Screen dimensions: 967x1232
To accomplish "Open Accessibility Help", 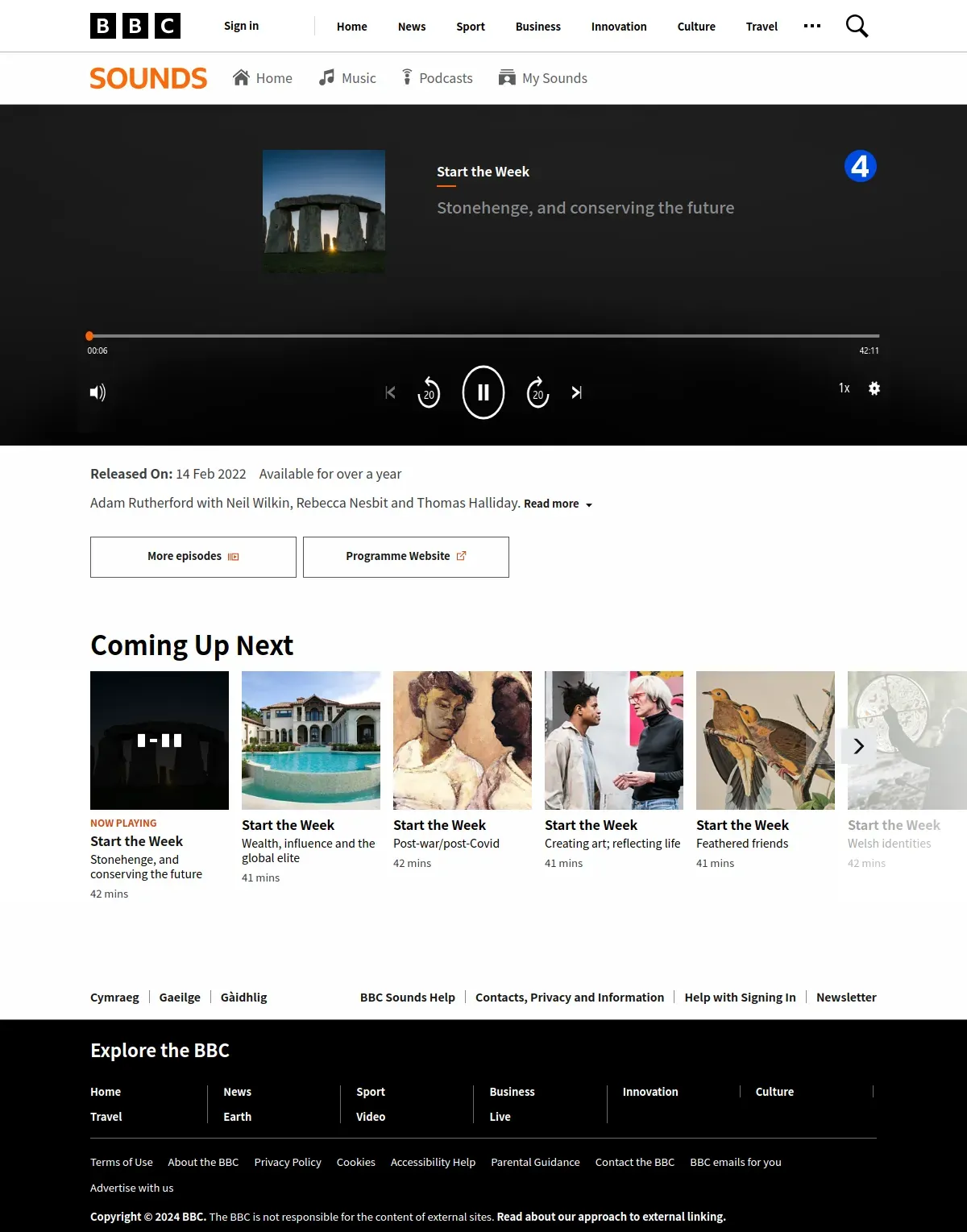I will click(x=433, y=1162).
